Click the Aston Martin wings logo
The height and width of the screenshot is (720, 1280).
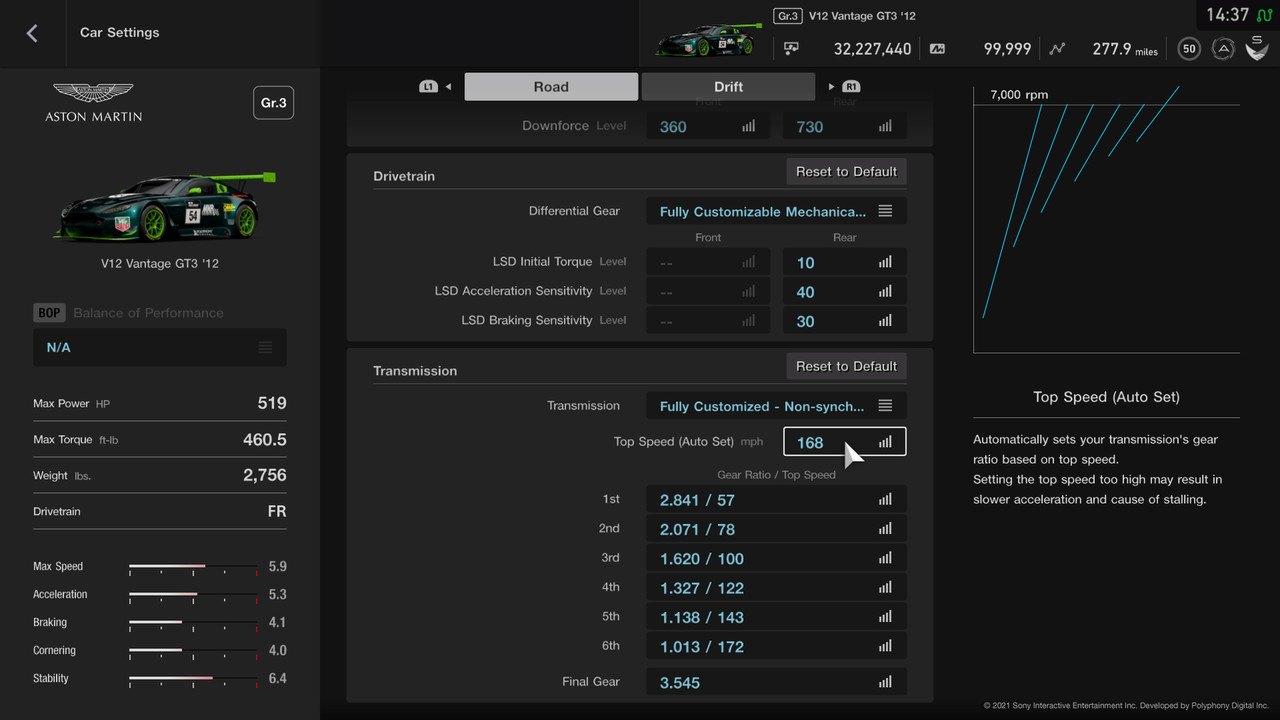(93, 94)
